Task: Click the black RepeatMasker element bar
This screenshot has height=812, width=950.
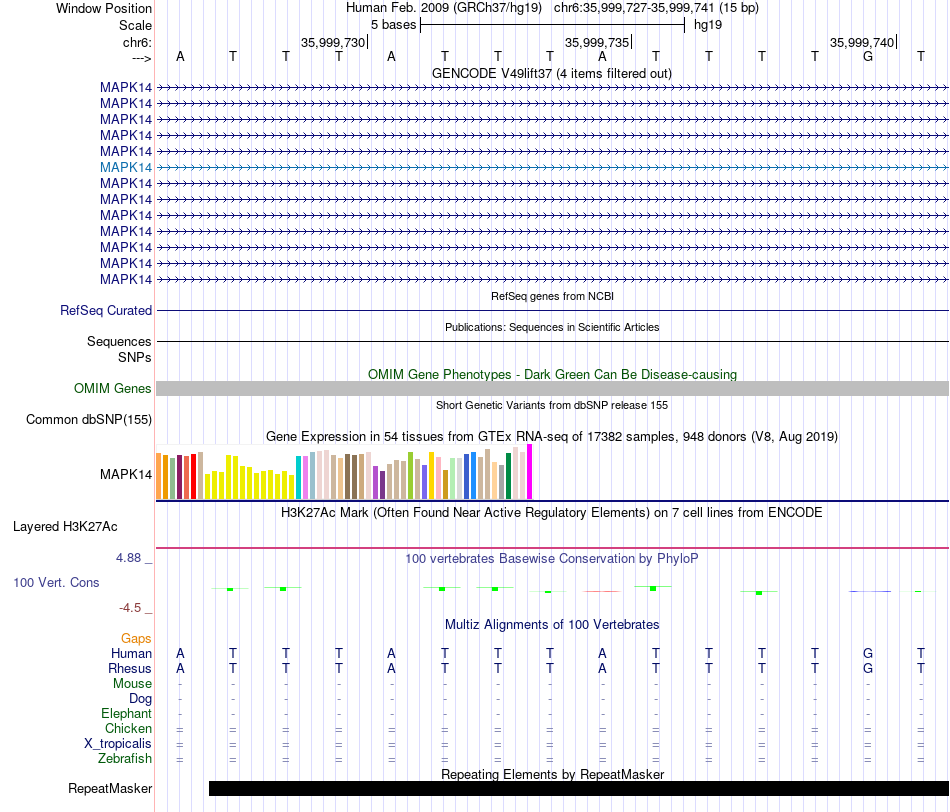Action: [579, 788]
